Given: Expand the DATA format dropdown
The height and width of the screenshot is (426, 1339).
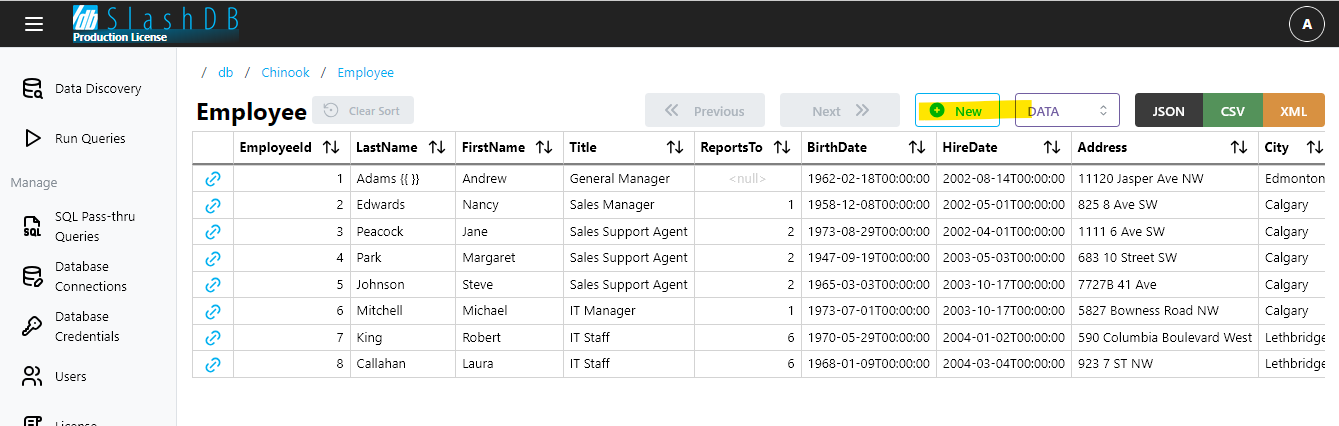Looking at the screenshot, I should pyautogui.click(x=1067, y=111).
